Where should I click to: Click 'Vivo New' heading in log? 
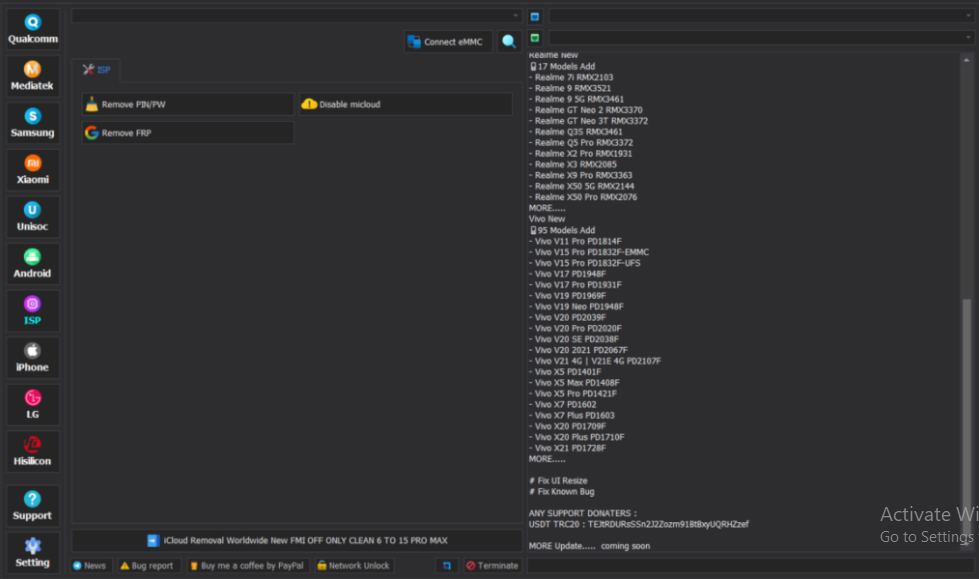(547, 219)
